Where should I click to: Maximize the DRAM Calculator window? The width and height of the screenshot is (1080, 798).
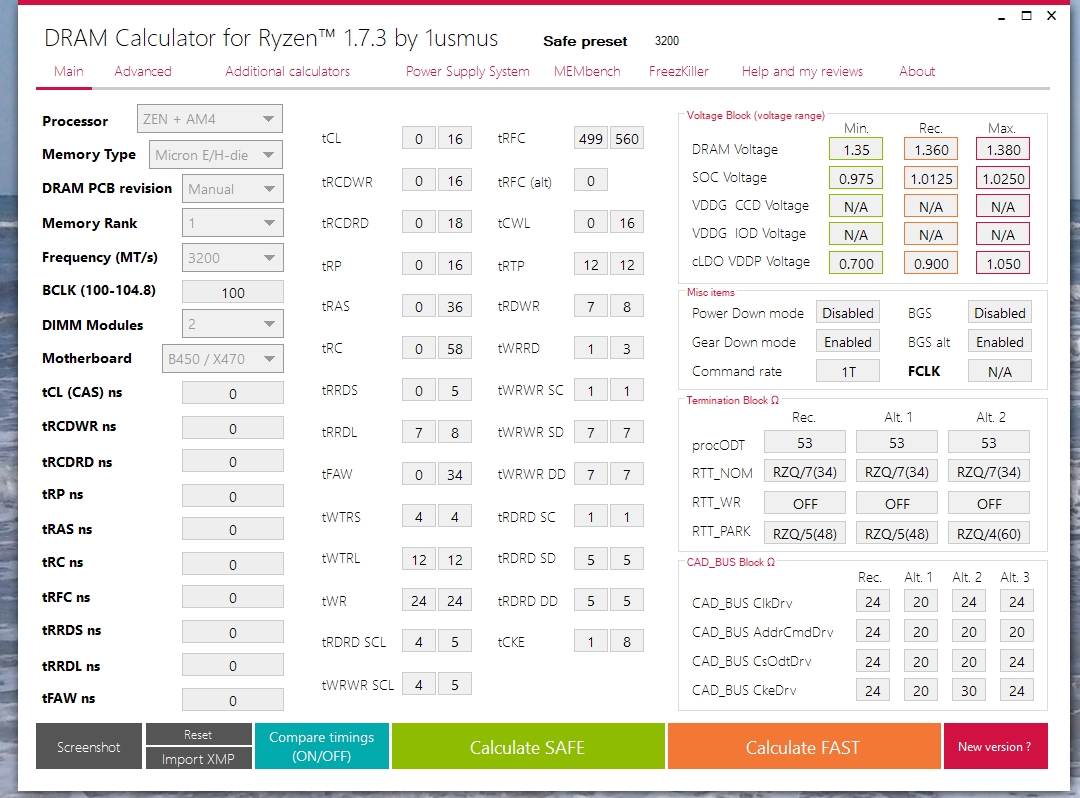[1026, 16]
